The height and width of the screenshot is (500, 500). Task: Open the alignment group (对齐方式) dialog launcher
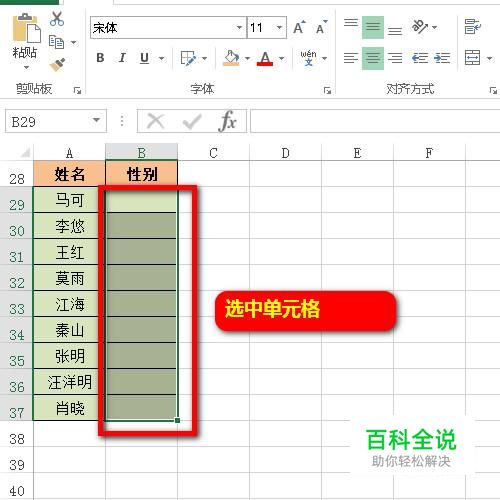[493, 90]
